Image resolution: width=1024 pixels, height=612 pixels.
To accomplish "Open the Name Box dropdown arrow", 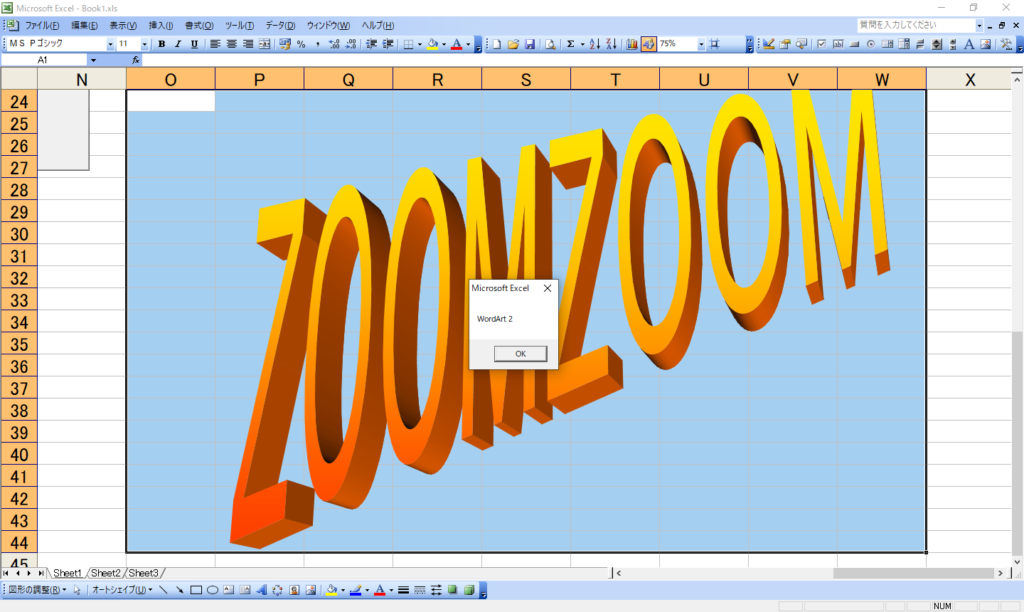I will 94,60.
